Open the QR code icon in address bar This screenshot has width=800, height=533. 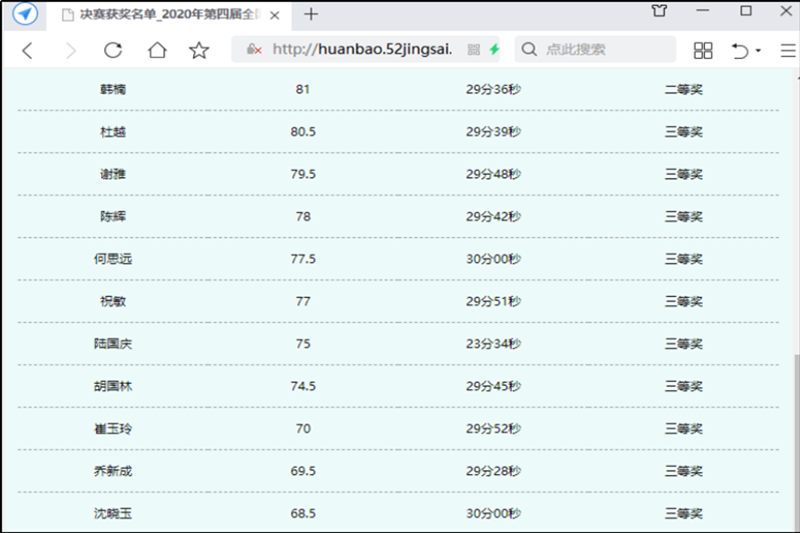click(x=474, y=50)
